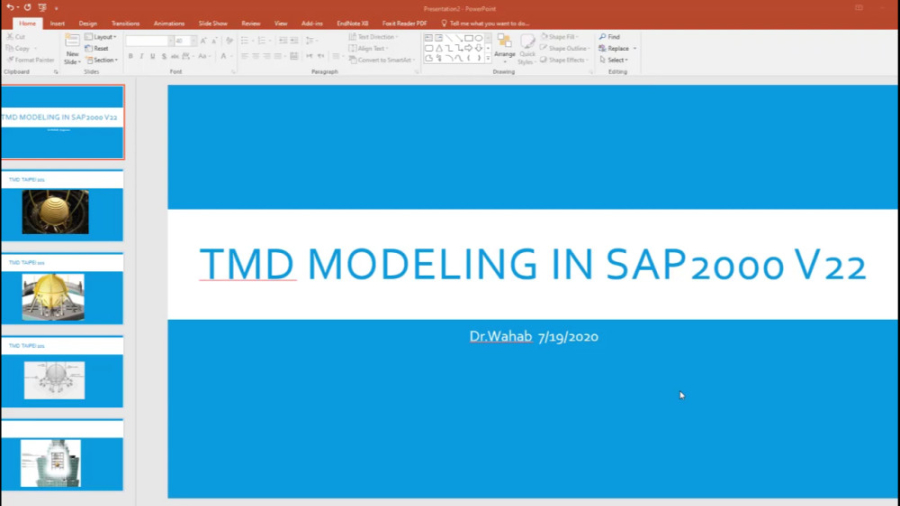Toggle Bold formatting
900x506 pixels.
pos(130,56)
